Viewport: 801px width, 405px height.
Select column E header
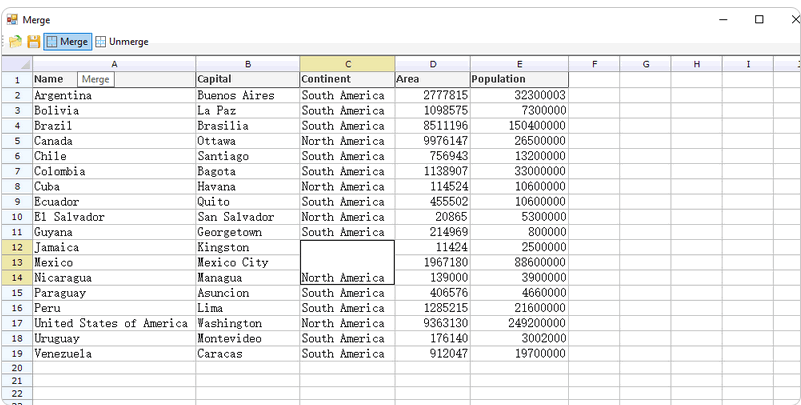(x=519, y=64)
